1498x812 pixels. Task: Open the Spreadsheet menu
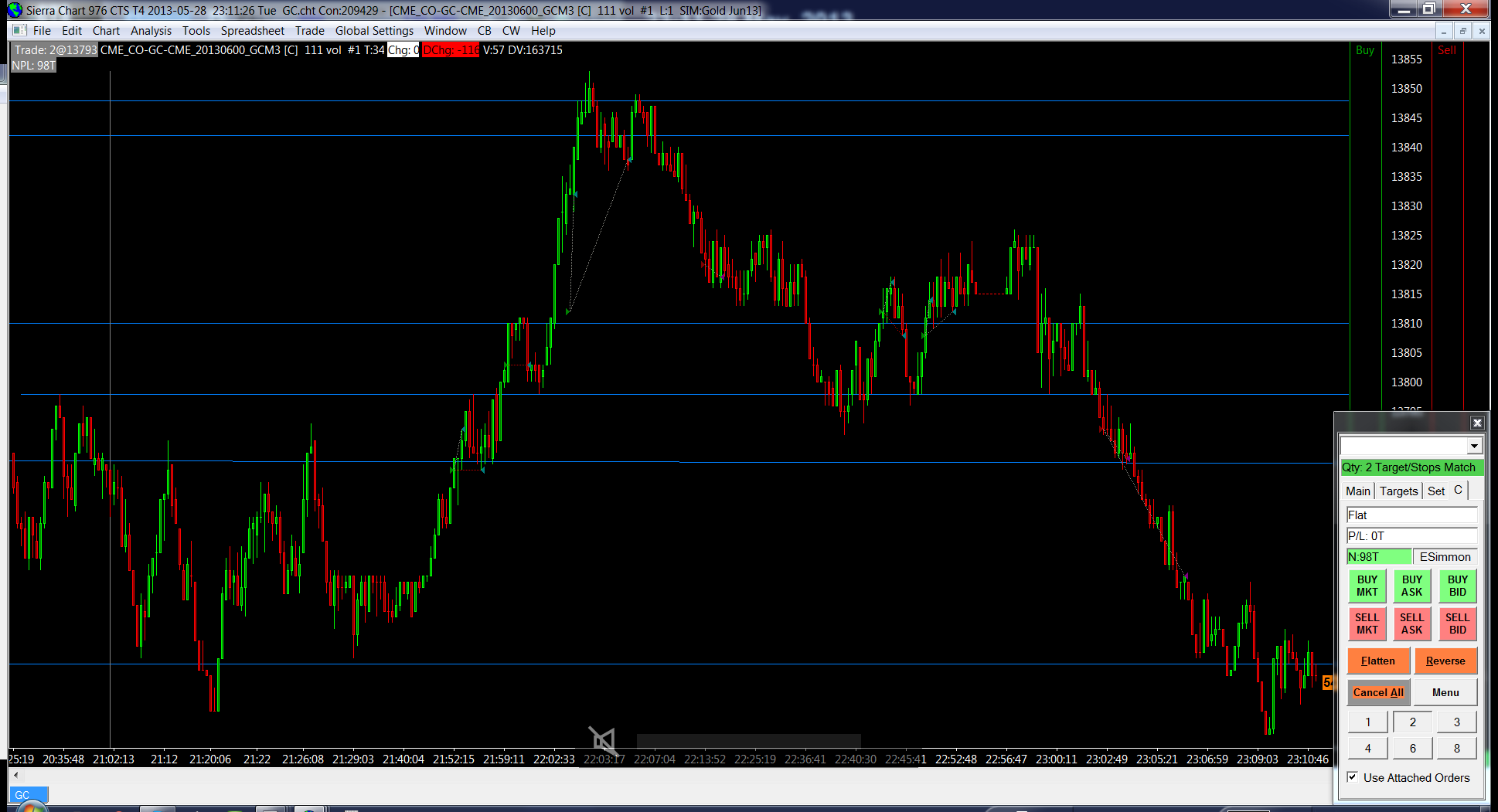click(x=253, y=31)
